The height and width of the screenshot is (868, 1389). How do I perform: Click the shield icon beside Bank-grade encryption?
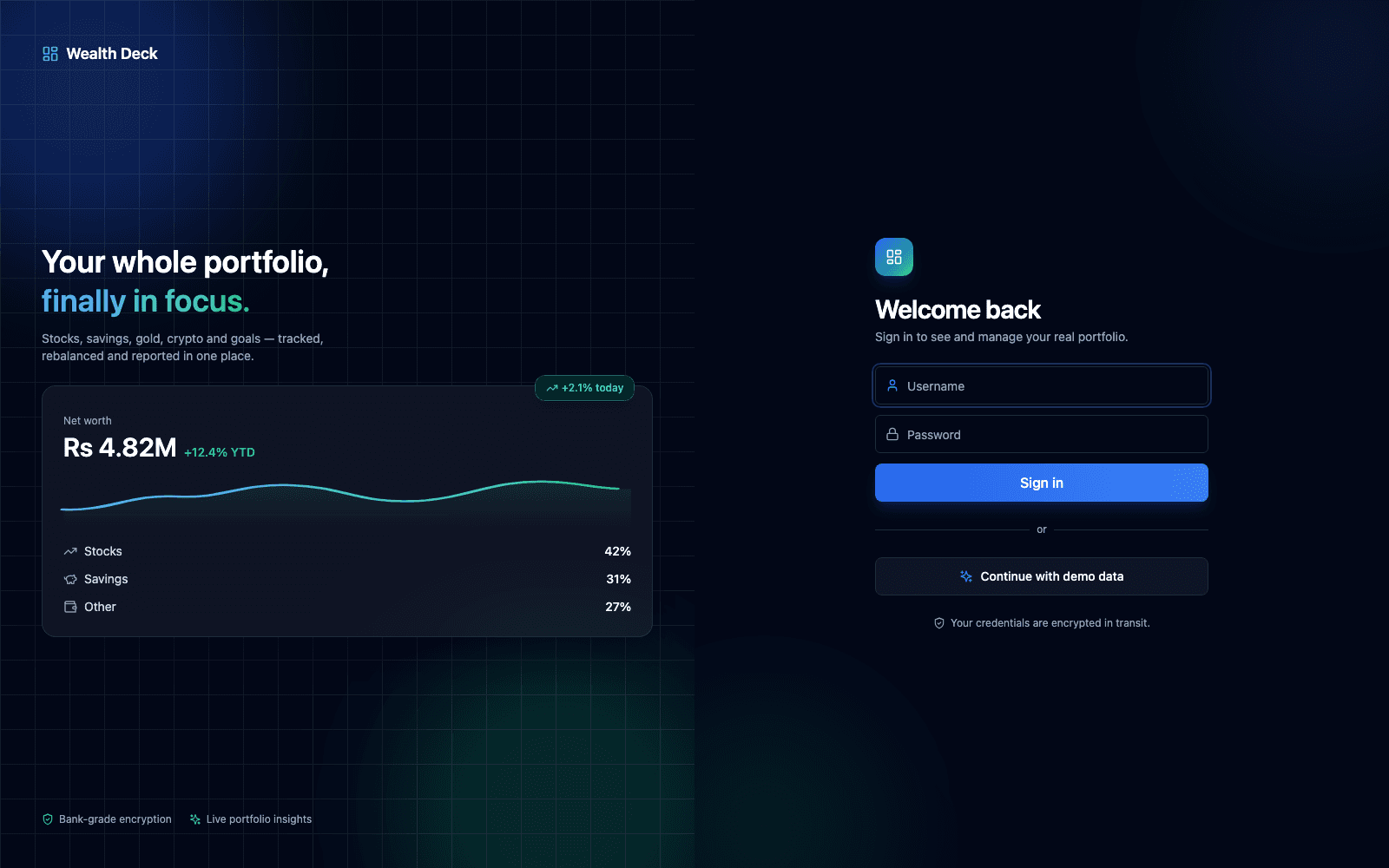[48, 819]
